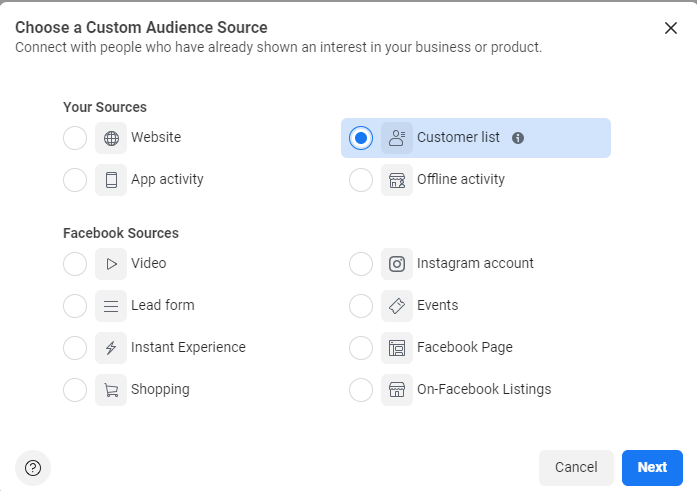This screenshot has height=491, width=697.
Task: Click the globe icon for Website source
Action: pyautogui.click(x=111, y=138)
